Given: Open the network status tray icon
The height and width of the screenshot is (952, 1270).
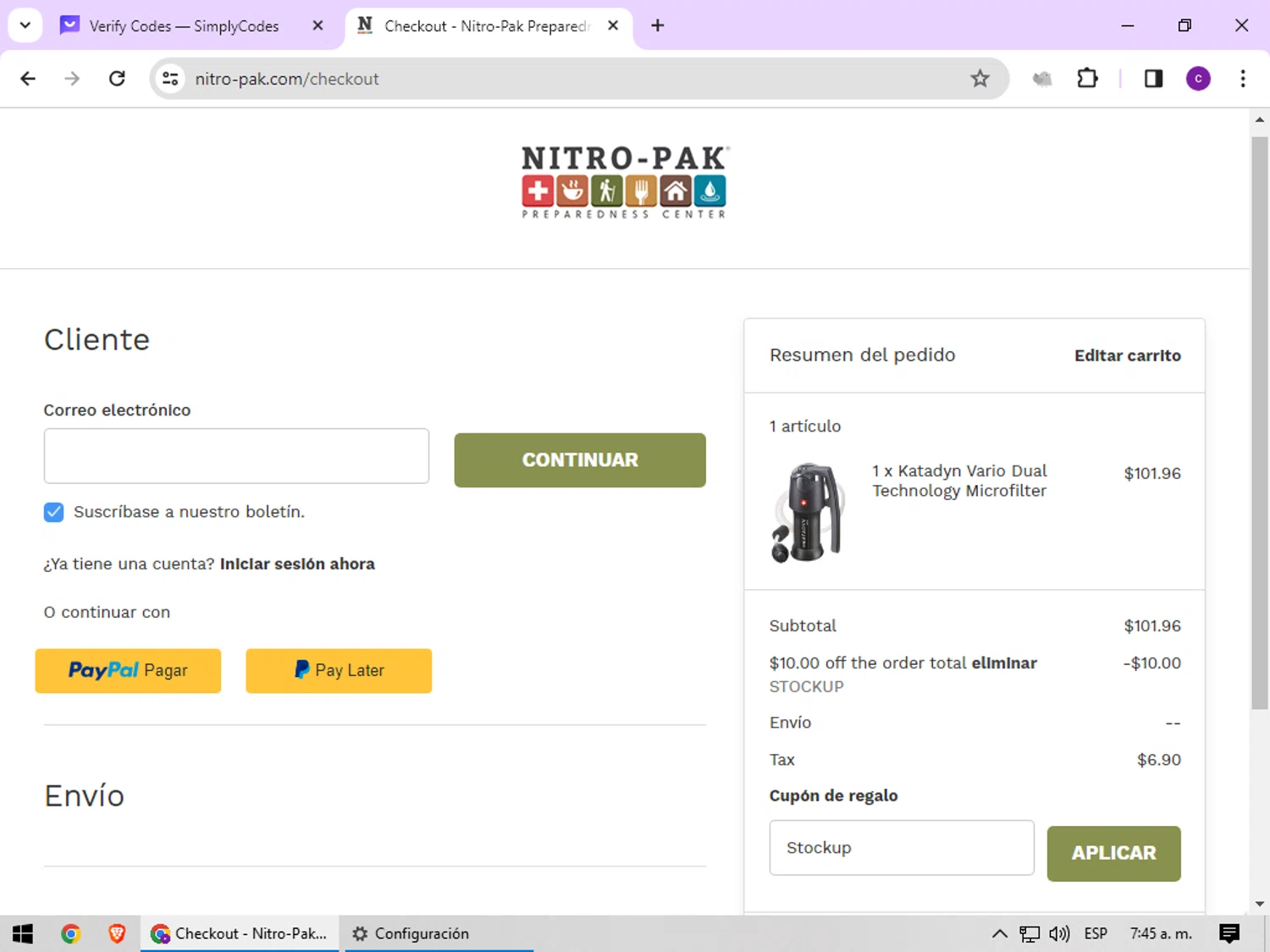Looking at the screenshot, I should tap(1030, 933).
